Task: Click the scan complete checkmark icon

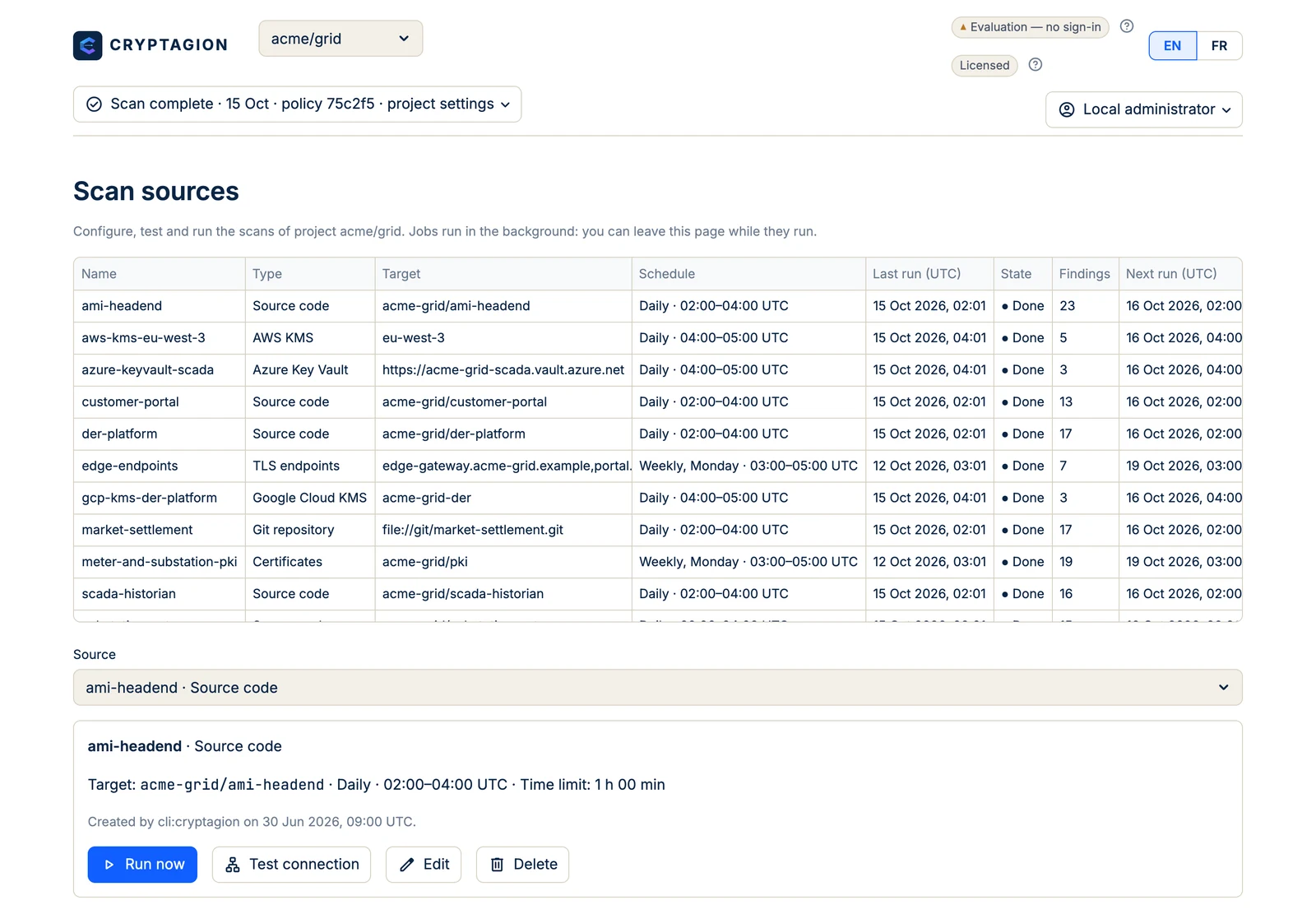Action: coord(95,104)
